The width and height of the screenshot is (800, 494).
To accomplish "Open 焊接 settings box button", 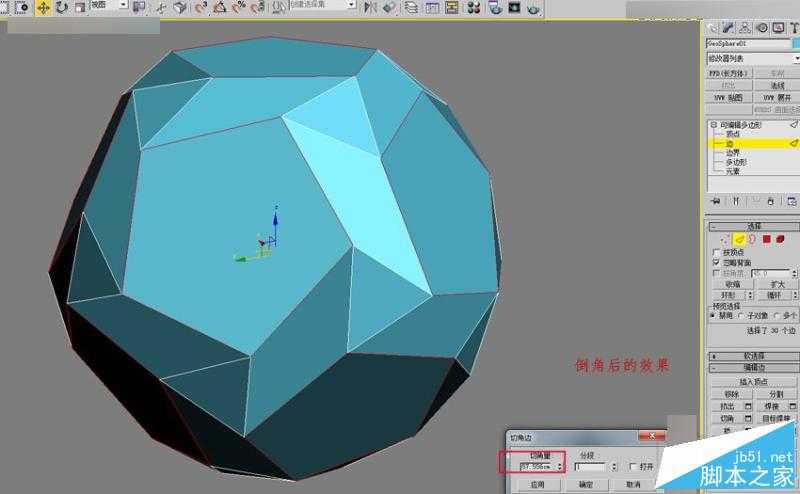I will pyautogui.click(x=793, y=406).
